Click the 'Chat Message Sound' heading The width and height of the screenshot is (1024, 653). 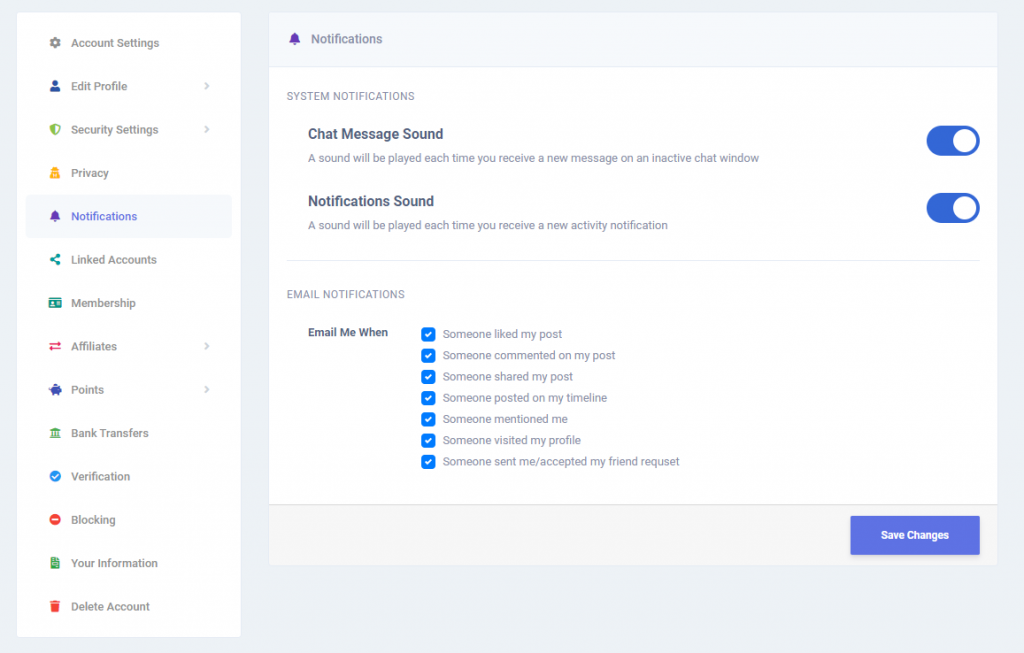[x=376, y=134]
